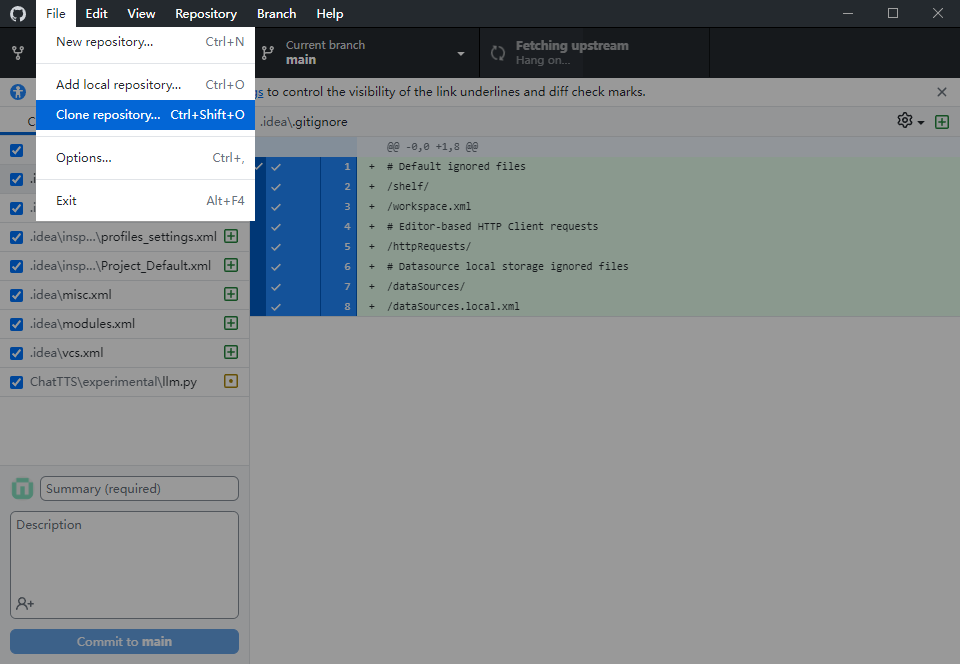This screenshot has width=960, height=664.
Task: Click the modified status icon for llm.py
Action: pos(231,382)
